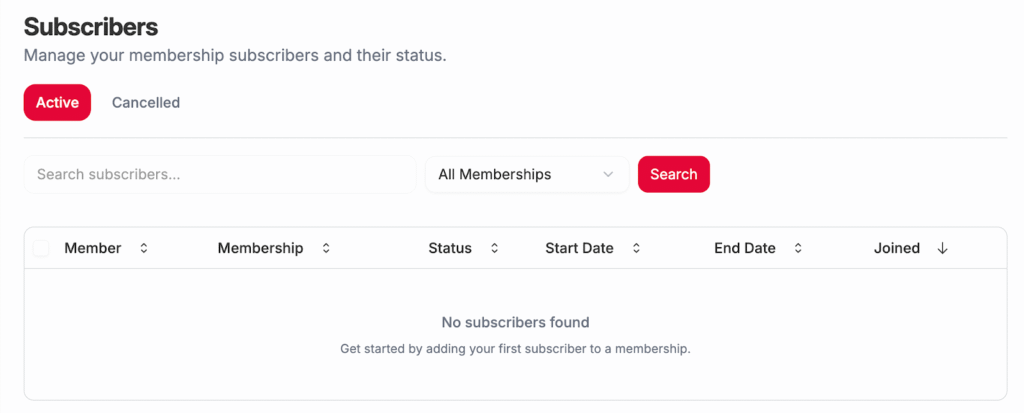Check the select-all checkbox in table header
1024x413 pixels.
(41, 248)
